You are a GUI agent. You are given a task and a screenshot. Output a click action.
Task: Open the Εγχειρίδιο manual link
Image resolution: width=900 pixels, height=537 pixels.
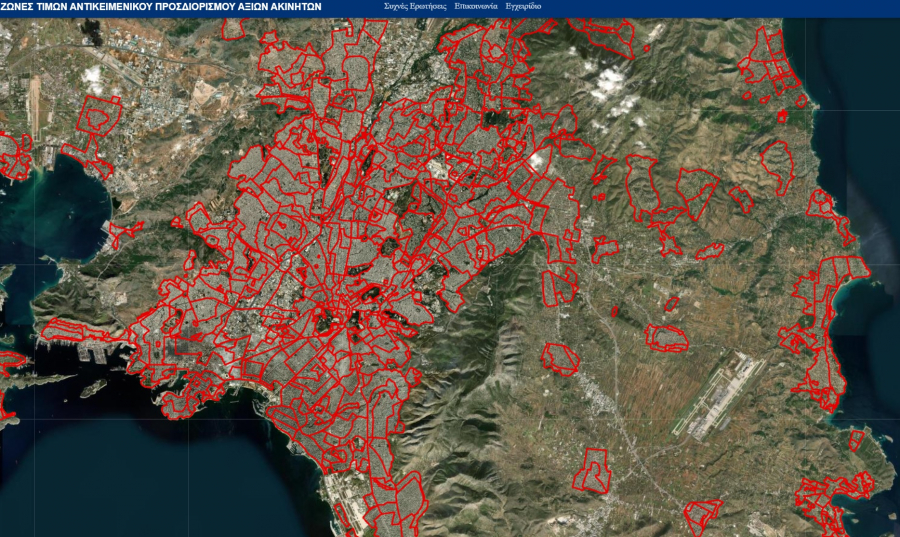(524, 6)
